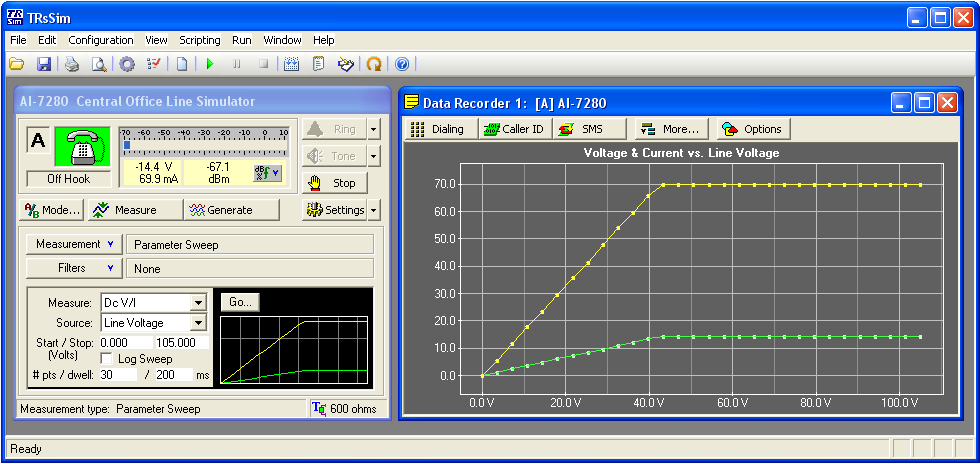
Task: Click the Off Hook status label
Action: point(69,179)
